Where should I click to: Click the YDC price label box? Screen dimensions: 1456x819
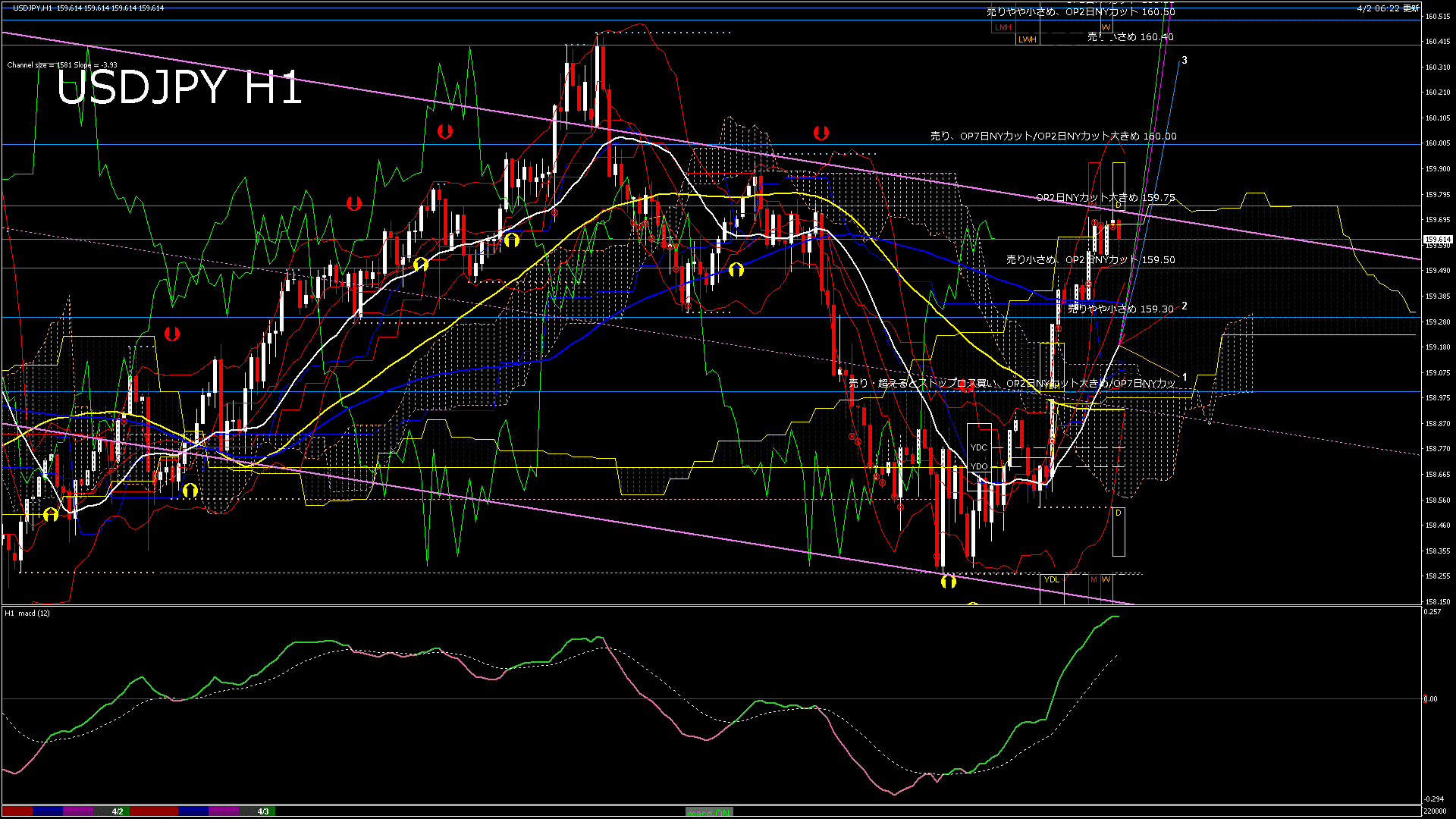(x=979, y=447)
